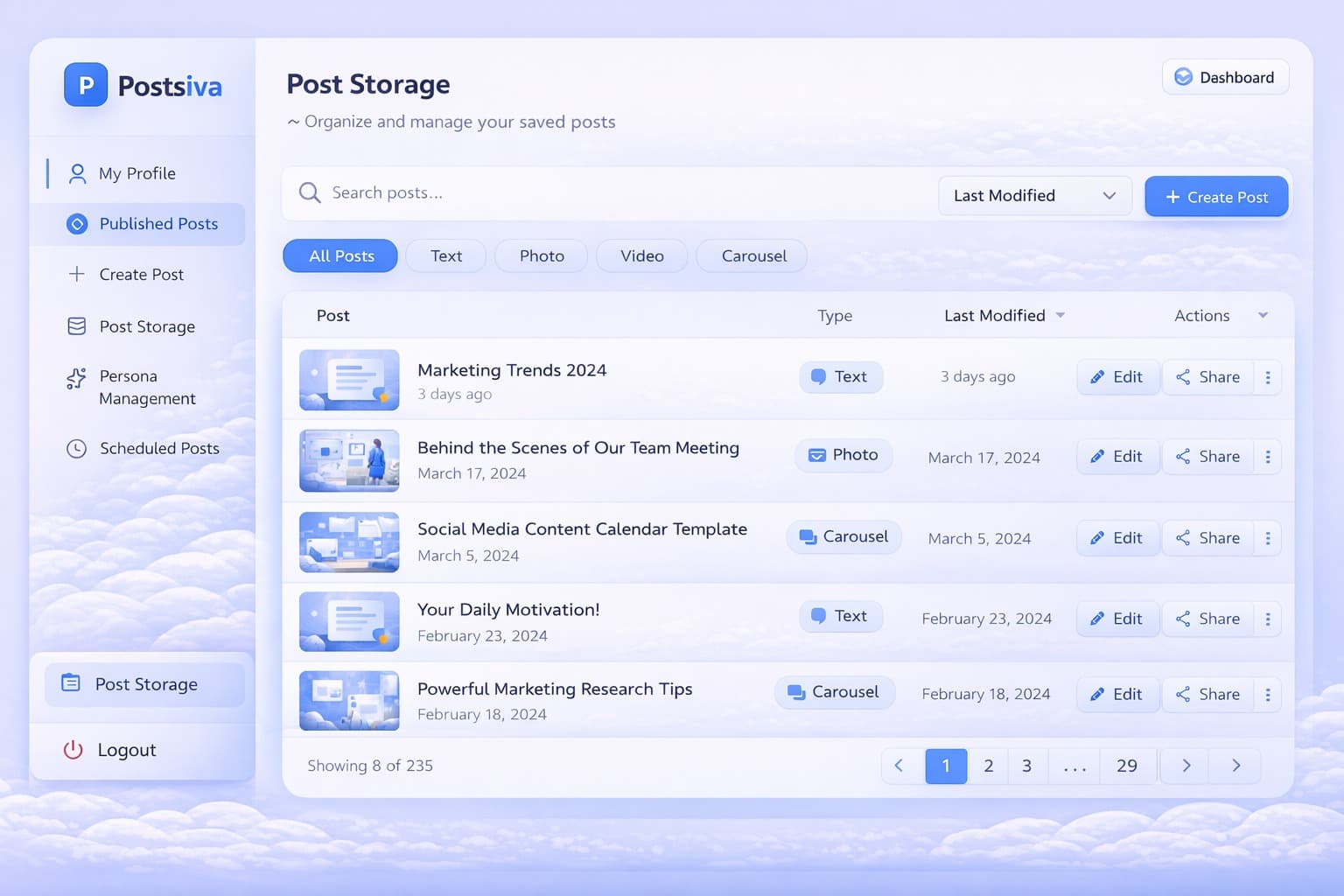Click the Scheduled Posts clock icon
The height and width of the screenshot is (896, 1344).
(x=77, y=449)
